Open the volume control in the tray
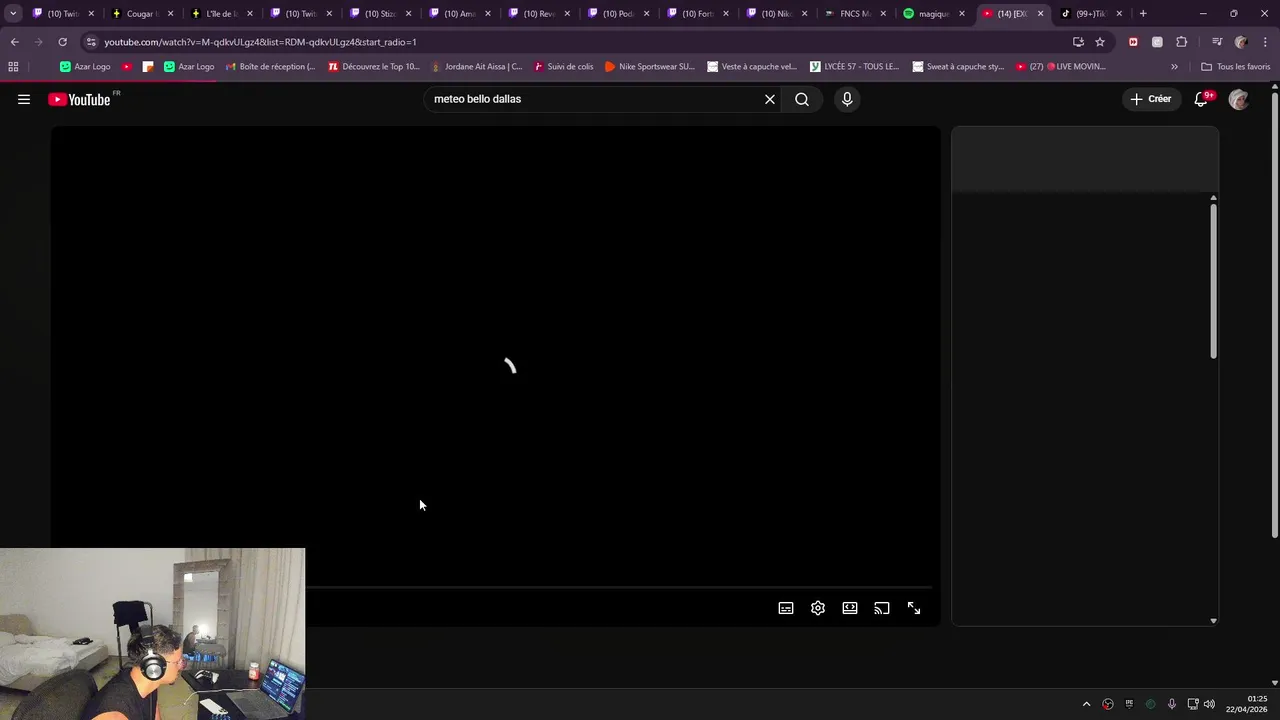This screenshot has height=720, width=1280. pos(1209,704)
